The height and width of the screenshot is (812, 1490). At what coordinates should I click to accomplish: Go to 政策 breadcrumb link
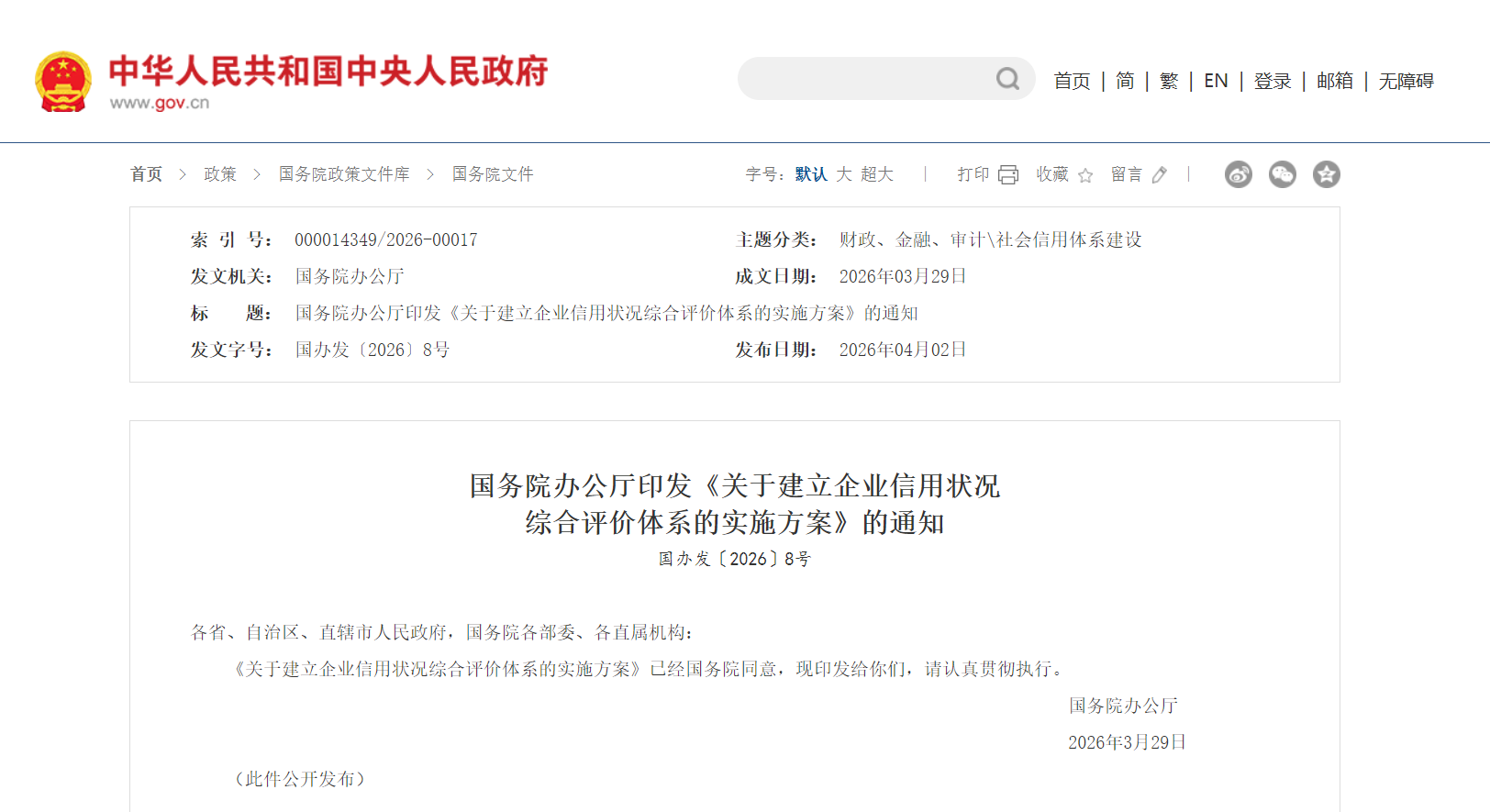pos(220,174)
